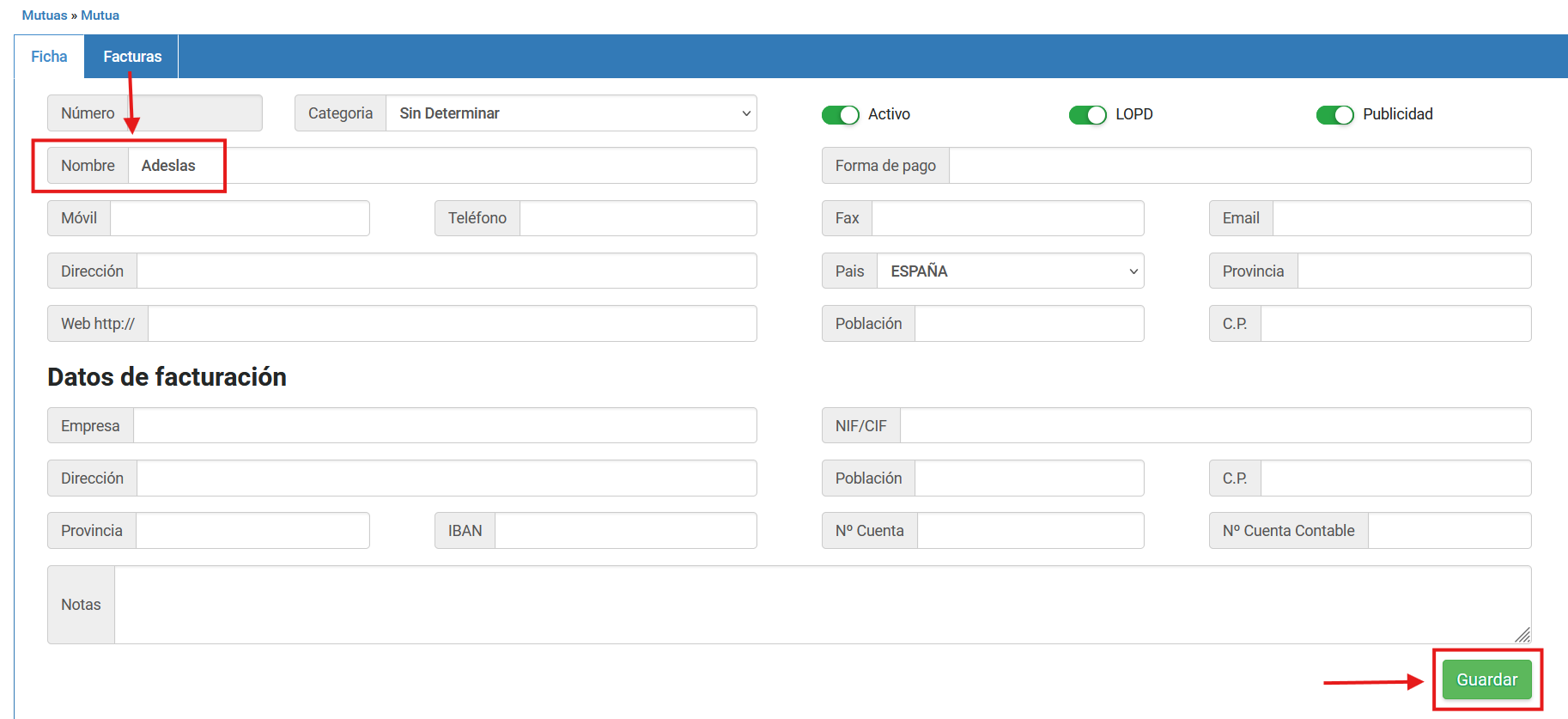Click inside the Notas text area

point(823,605)
